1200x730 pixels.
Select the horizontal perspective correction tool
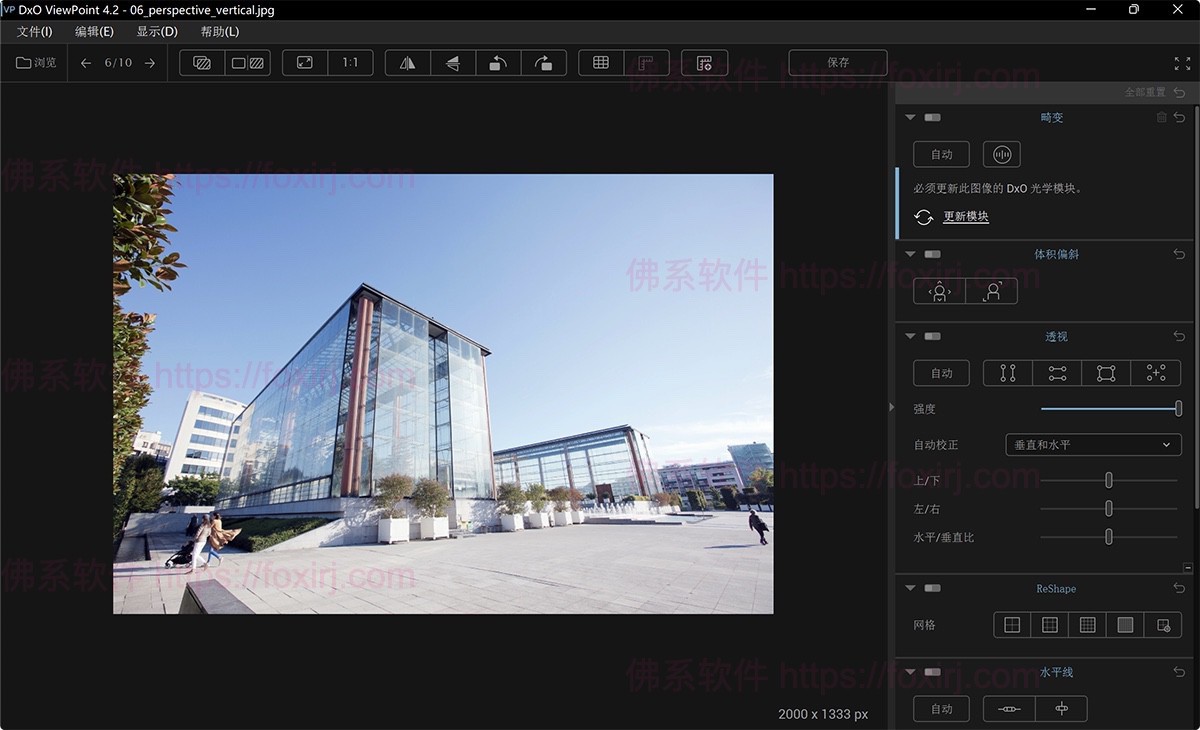point(1056,372)
